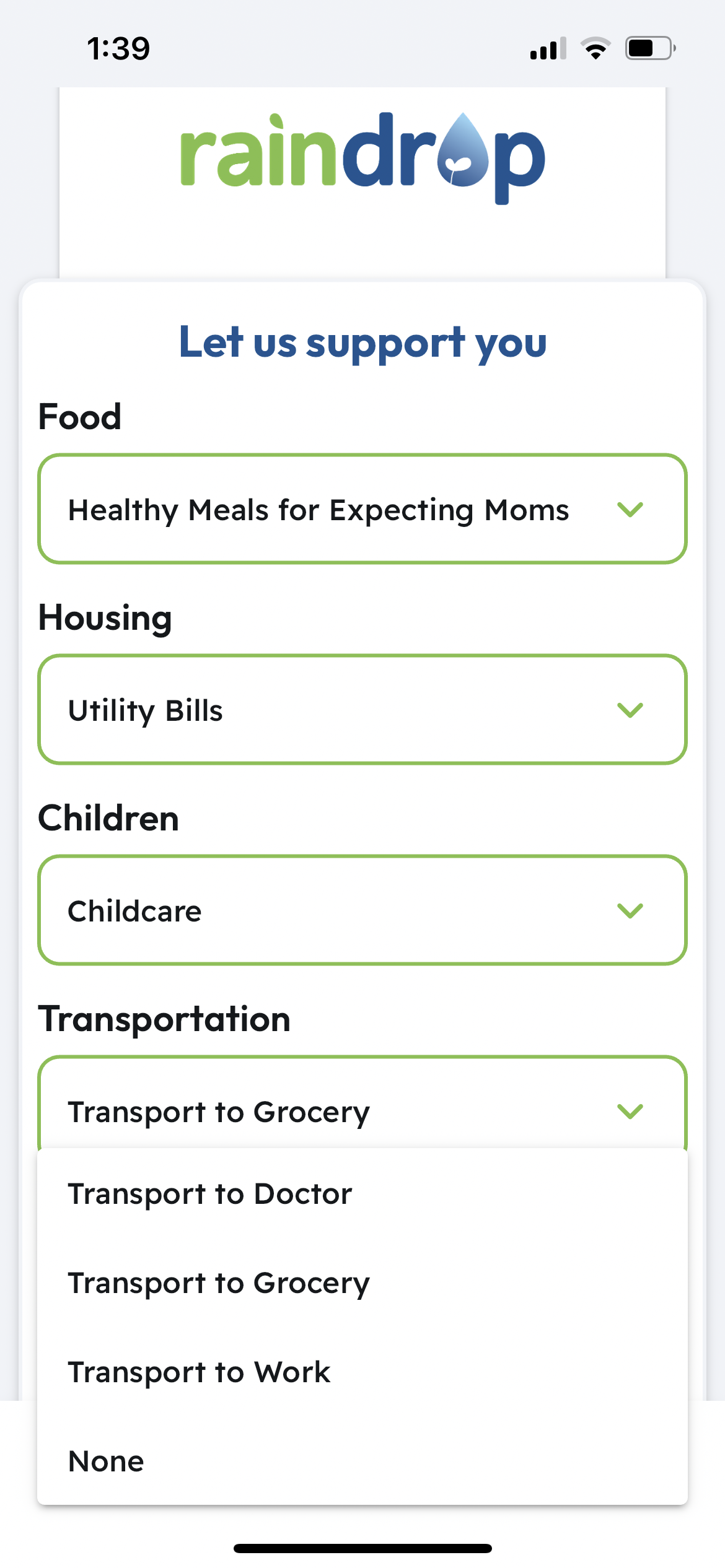Screen dimensions: 725x1568
Task: Open Healthy Meals for Expecting Moms dropdown
Action: (362, 509)
